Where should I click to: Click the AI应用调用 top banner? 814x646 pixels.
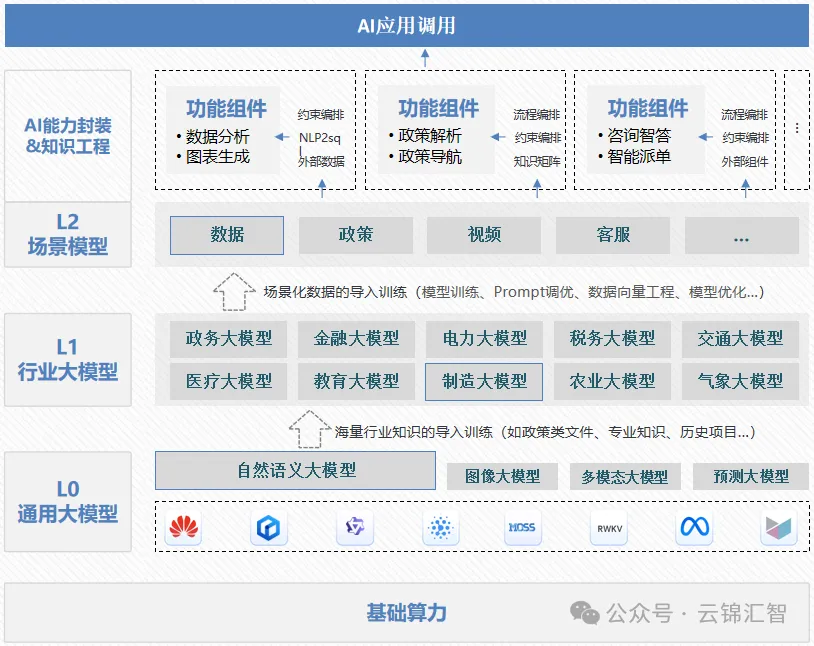pos(406,25)
